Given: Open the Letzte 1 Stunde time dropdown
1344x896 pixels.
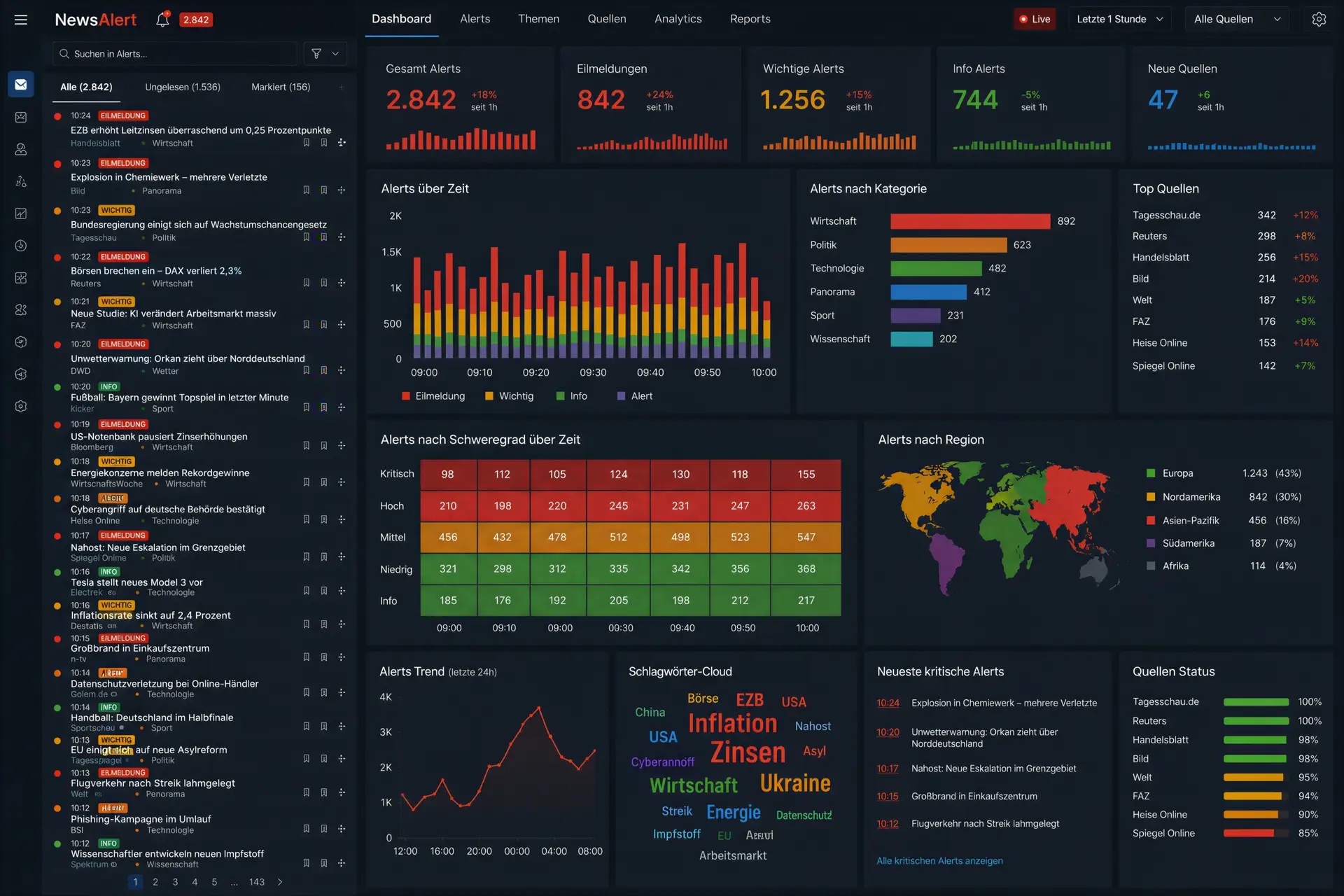Looking at the screenshot, I should coord(1119,19).
